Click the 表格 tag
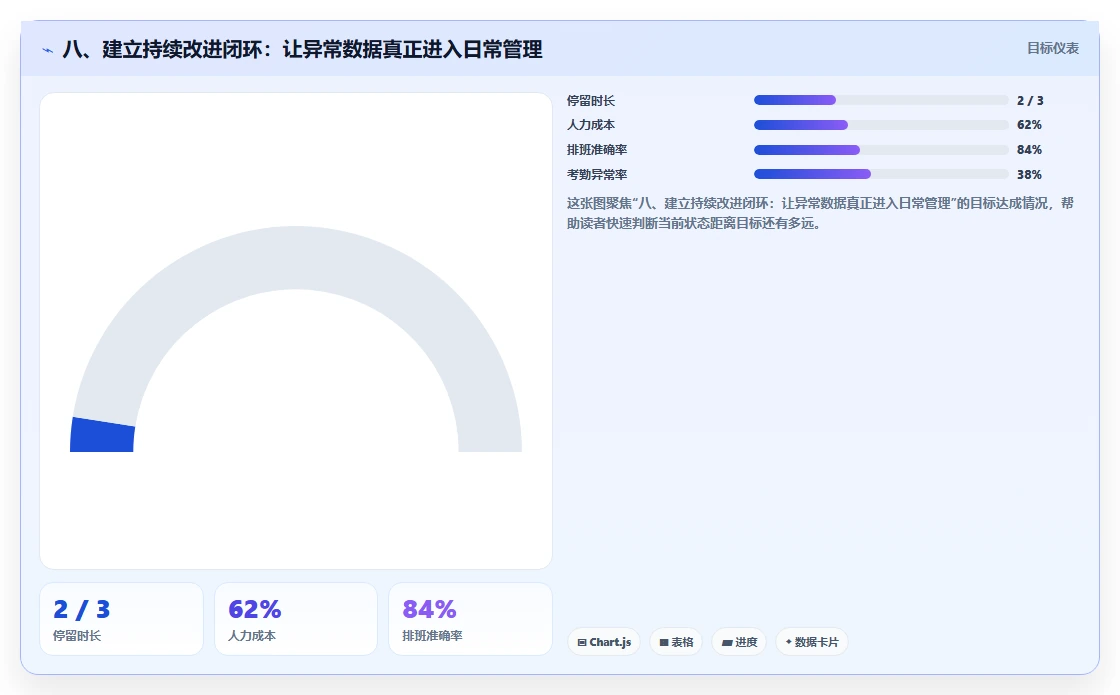This screenshot has height=695, width=1120. [676, 642]
